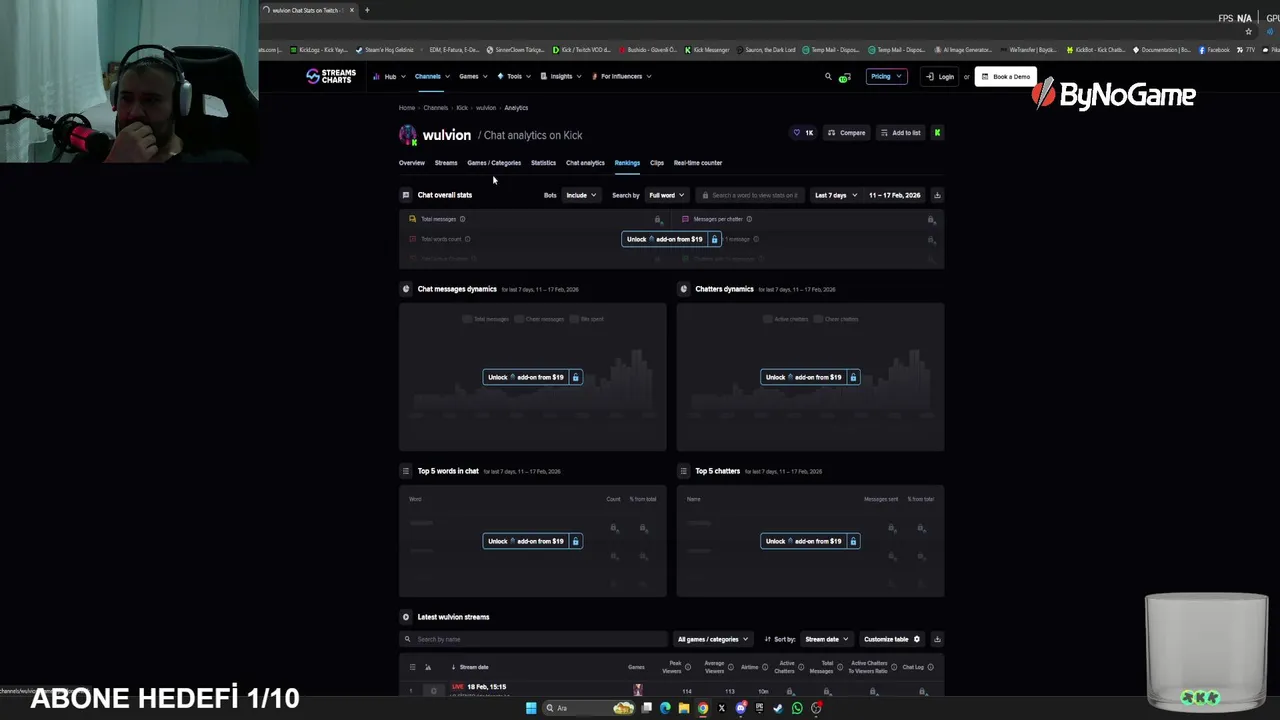Open Microsoft Edge from the taskbar

(665, 708)
